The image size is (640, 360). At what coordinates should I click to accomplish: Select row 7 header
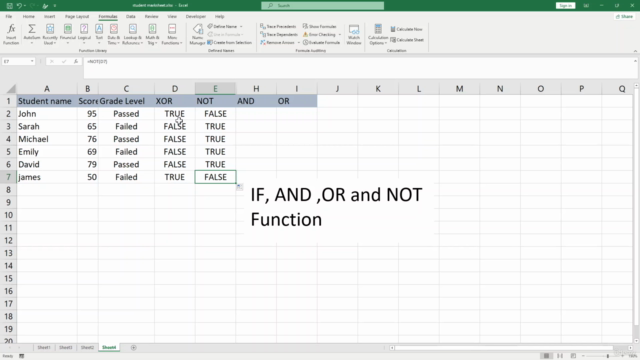[8, 177]
